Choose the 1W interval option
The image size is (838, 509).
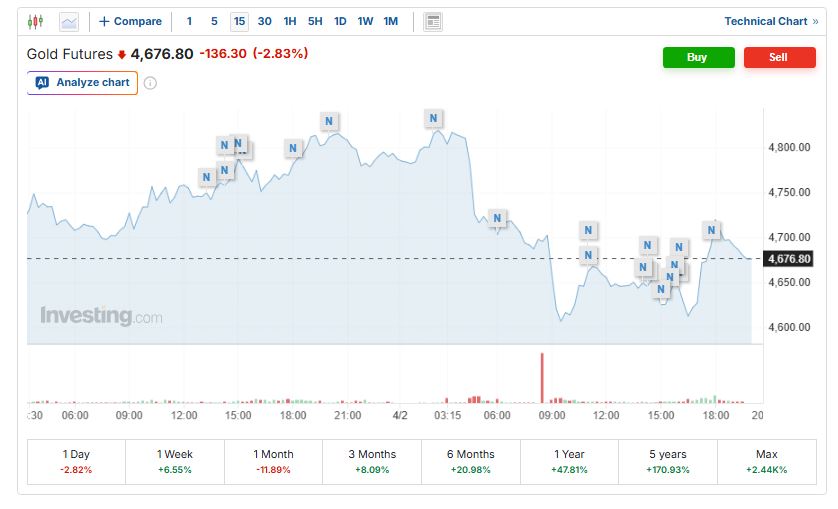[x=365, y=21]
